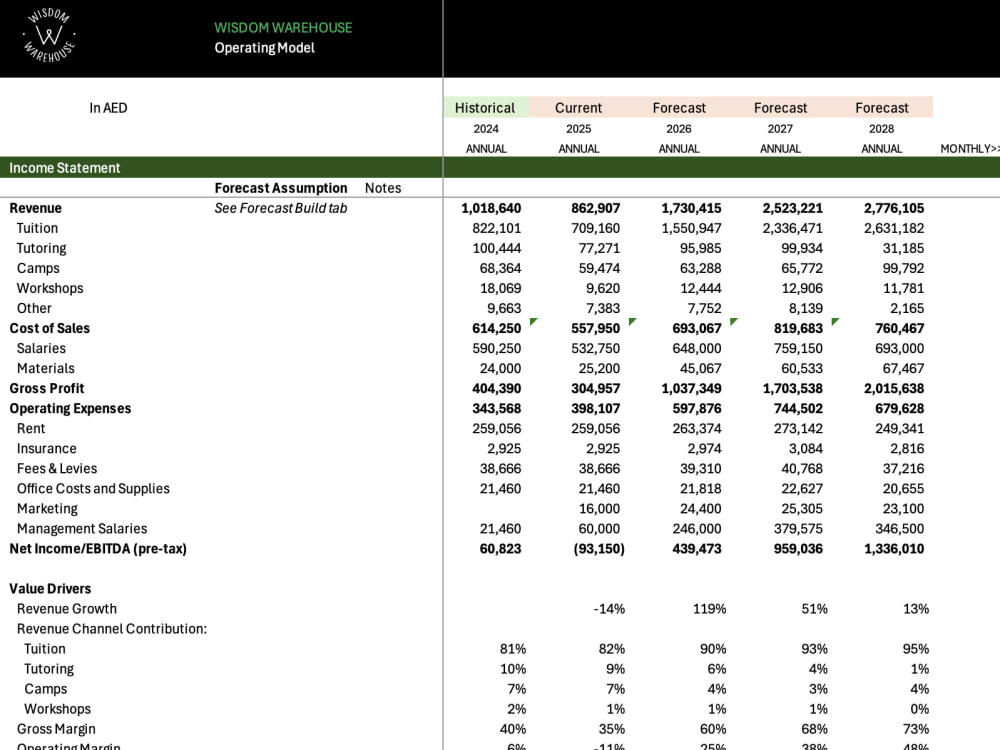This screenshot has height=750, width=1000.
Task: Click the Tutoring revenue row label
Action: (x=41, y=248)
